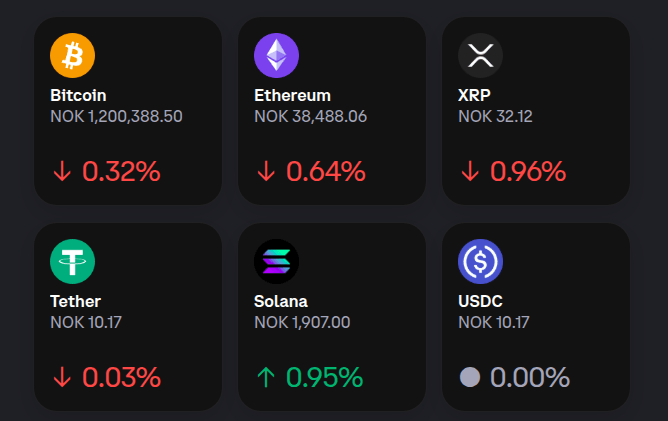
Task: Click Tether's 0.03% change value
Action: pos(121,377)
